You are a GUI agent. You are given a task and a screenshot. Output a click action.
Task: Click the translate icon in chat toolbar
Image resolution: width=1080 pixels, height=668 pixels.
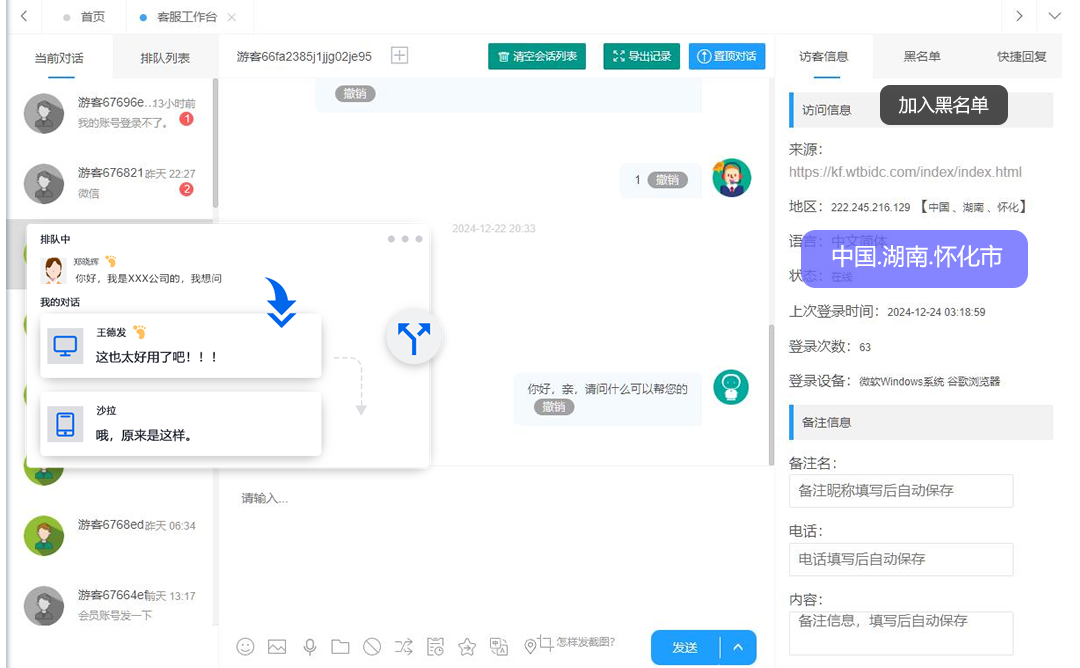[x=499, y=647]
